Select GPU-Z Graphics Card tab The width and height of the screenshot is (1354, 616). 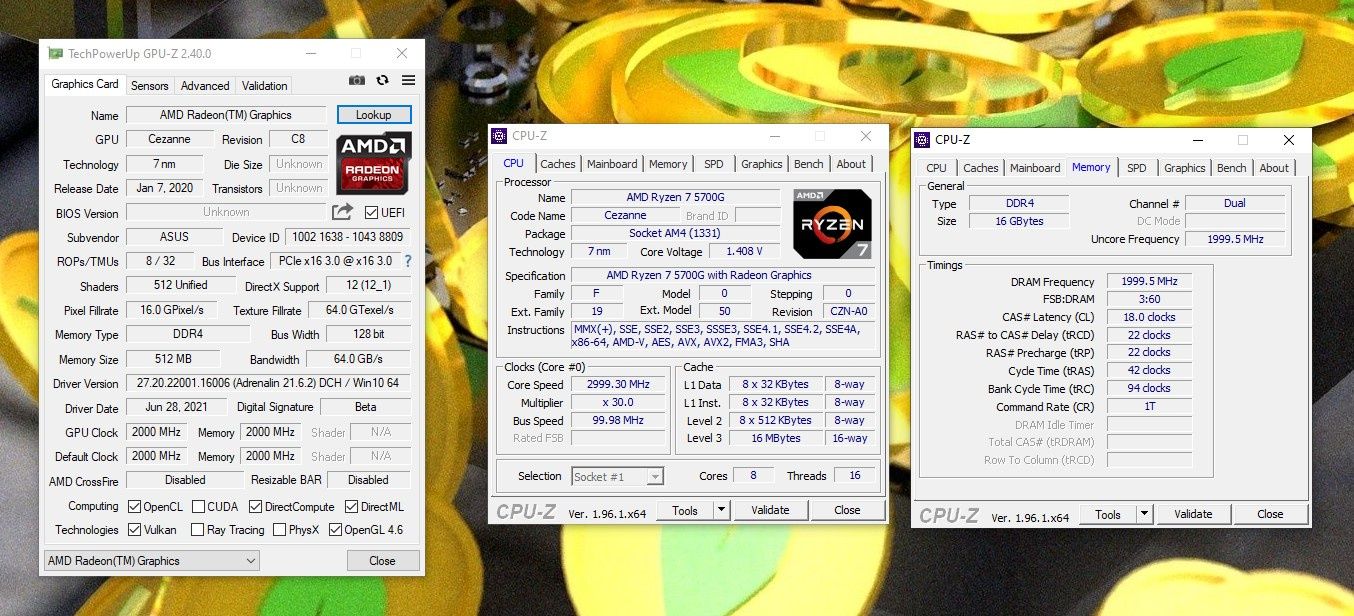click(x=85, y=84)
